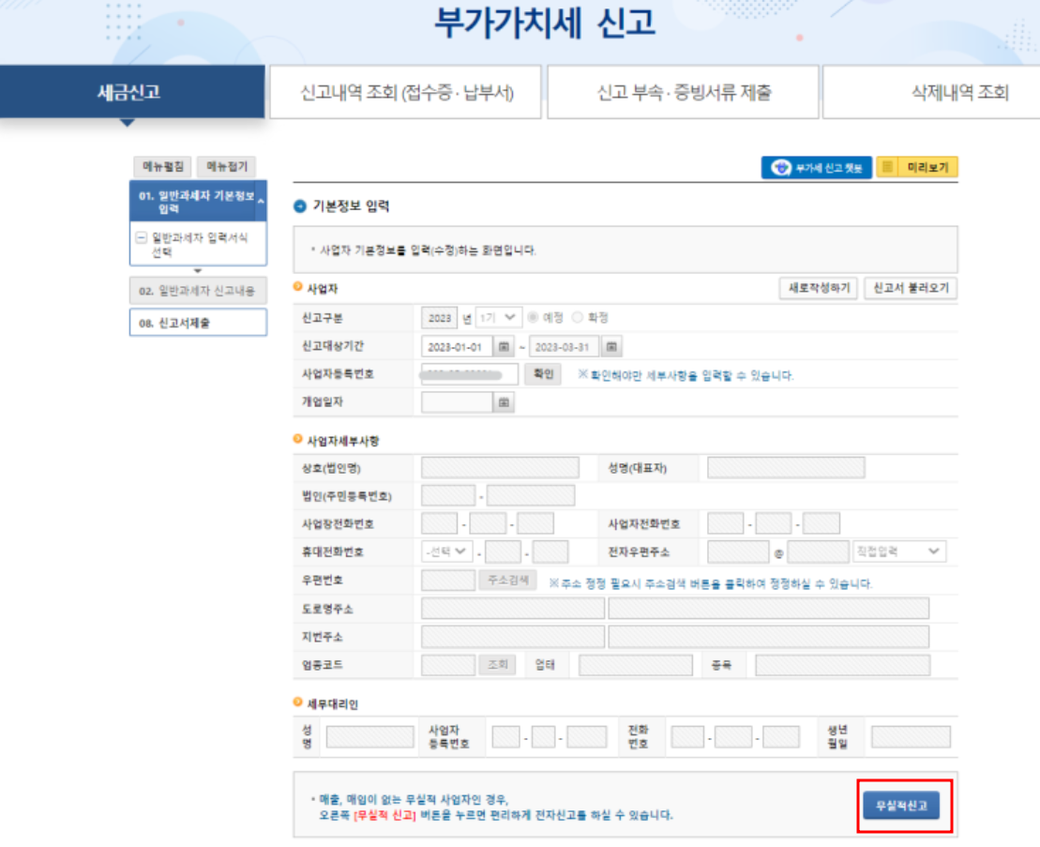Open the 휴대전화번호 선택 prefix dropdown
This screenshot has width=1040, height=847.
click(x=447, y=552)
